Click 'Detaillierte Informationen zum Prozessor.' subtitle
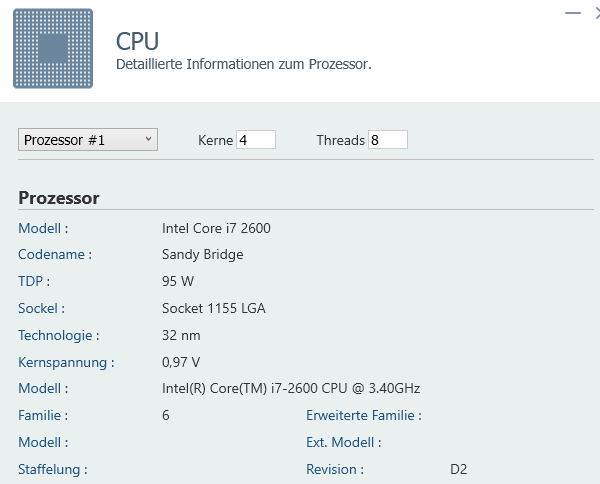 244,64
